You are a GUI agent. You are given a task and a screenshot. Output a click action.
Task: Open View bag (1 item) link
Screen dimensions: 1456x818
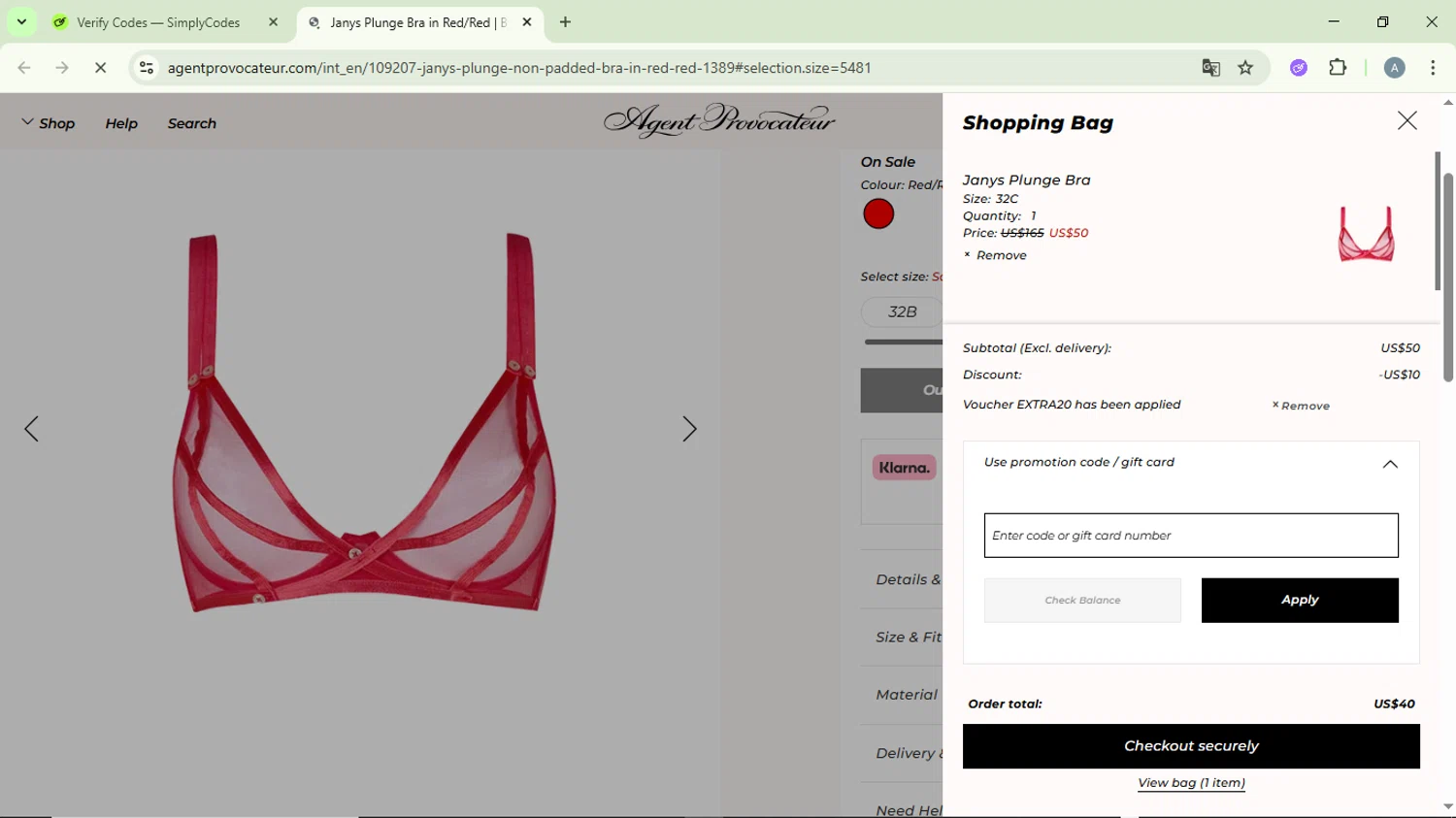pos(1191,783)
